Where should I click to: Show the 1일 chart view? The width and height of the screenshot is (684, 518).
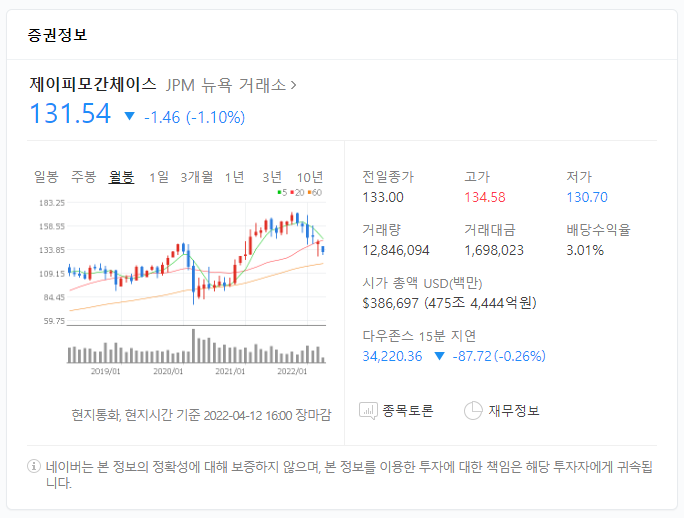pyautogui.click(x=159, y=177)
